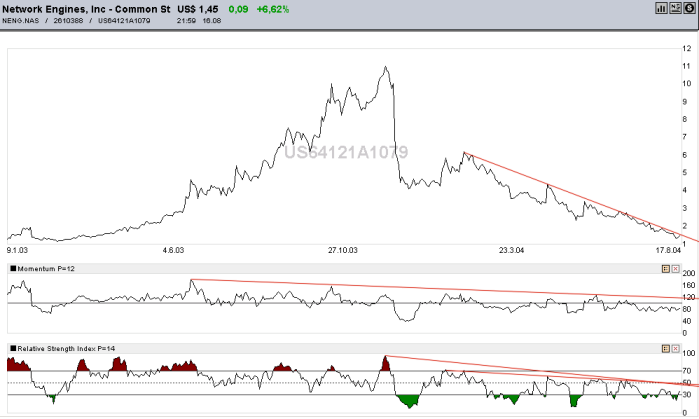Click the price chart peak near 11
Viewport: 699px width, 419px height.
pyautogui.click(x=386, y=68)
